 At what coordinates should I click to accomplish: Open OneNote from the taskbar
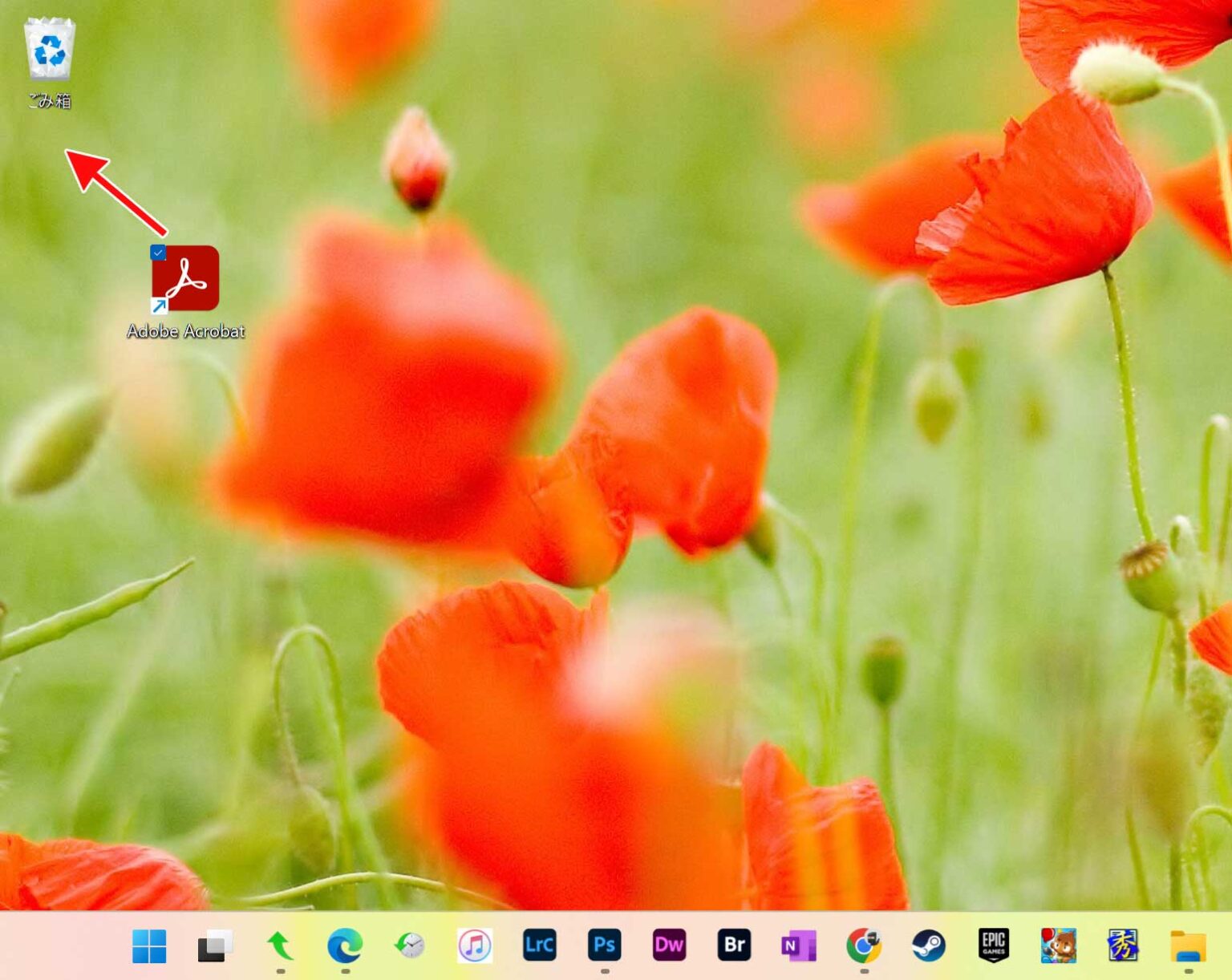click(799, 946)
